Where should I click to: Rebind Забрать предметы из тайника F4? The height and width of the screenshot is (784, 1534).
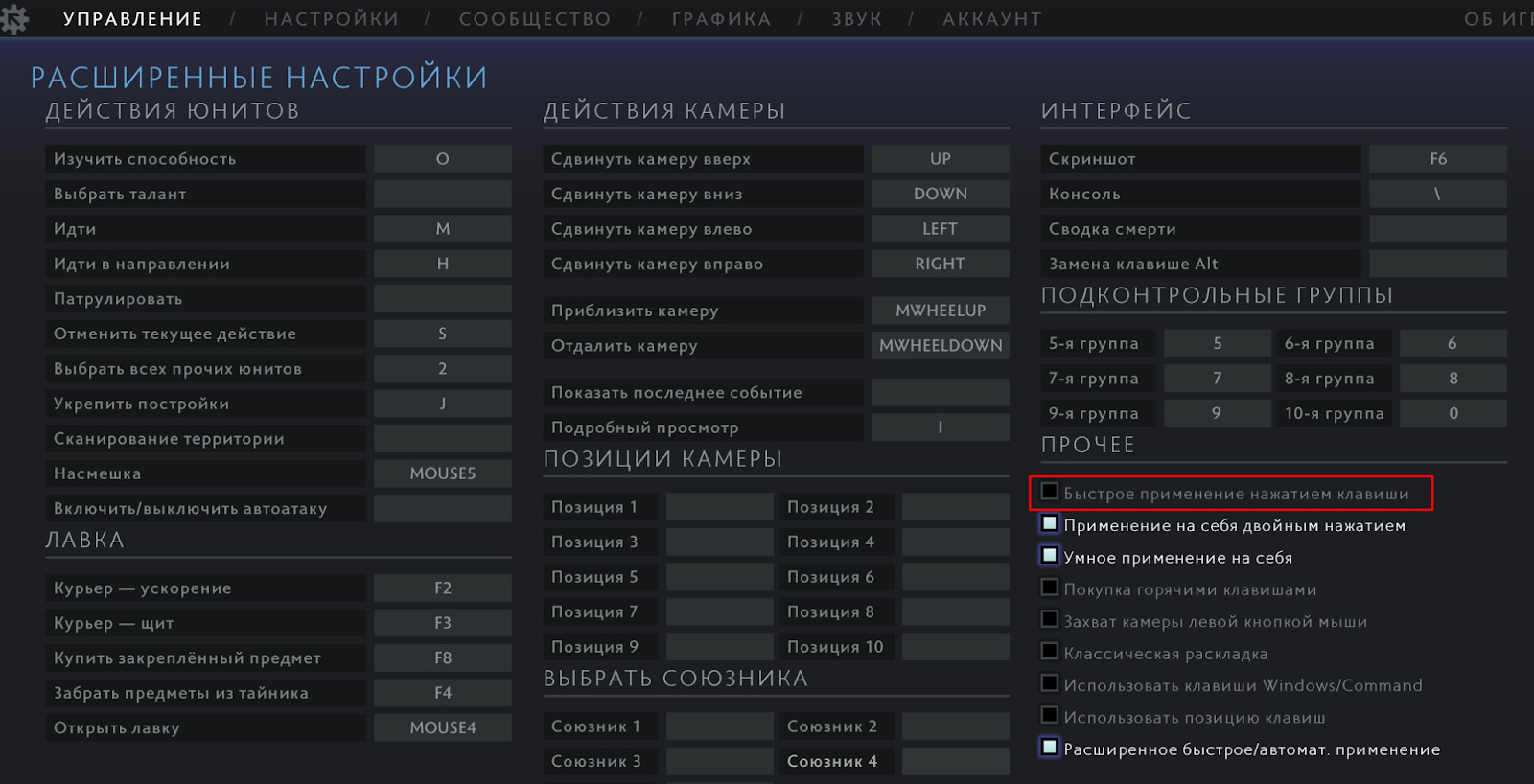(443, 693)
